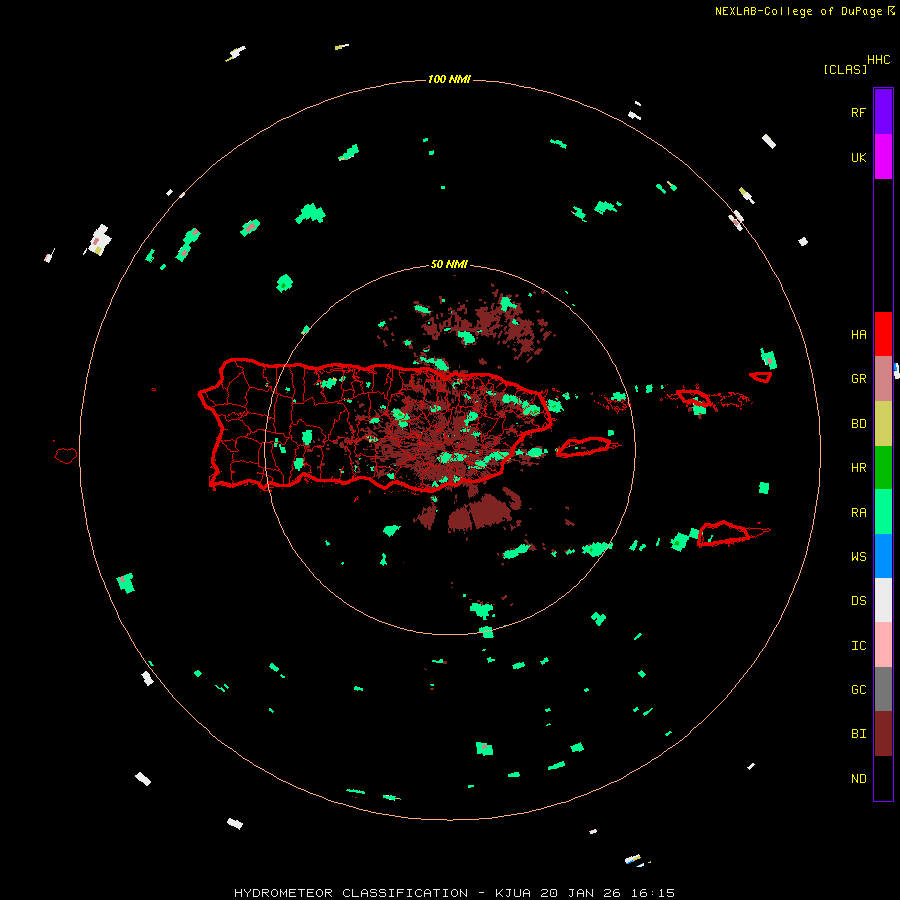Click the WS blue legend swatch
The height and width of the screenshot is (900, 900).
(883, 556)
